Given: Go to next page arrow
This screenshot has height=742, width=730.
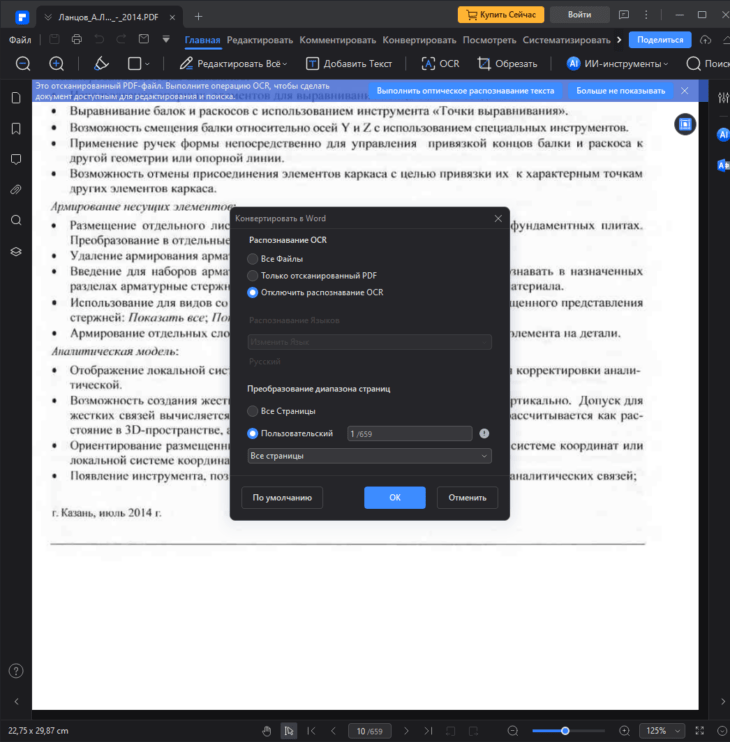Looking at the screenshot, I should click(x=406, y=731).
